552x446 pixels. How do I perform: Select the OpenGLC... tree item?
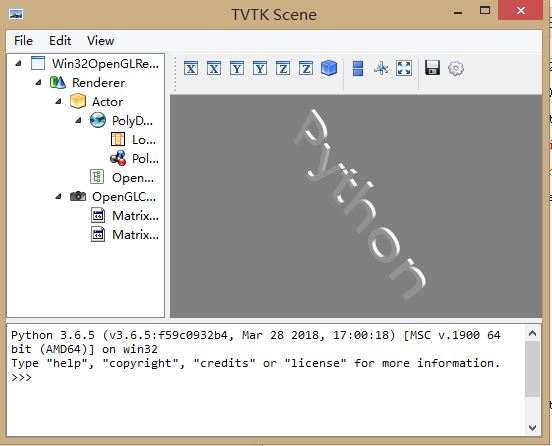pyautogui.click(x=124, y=197)
